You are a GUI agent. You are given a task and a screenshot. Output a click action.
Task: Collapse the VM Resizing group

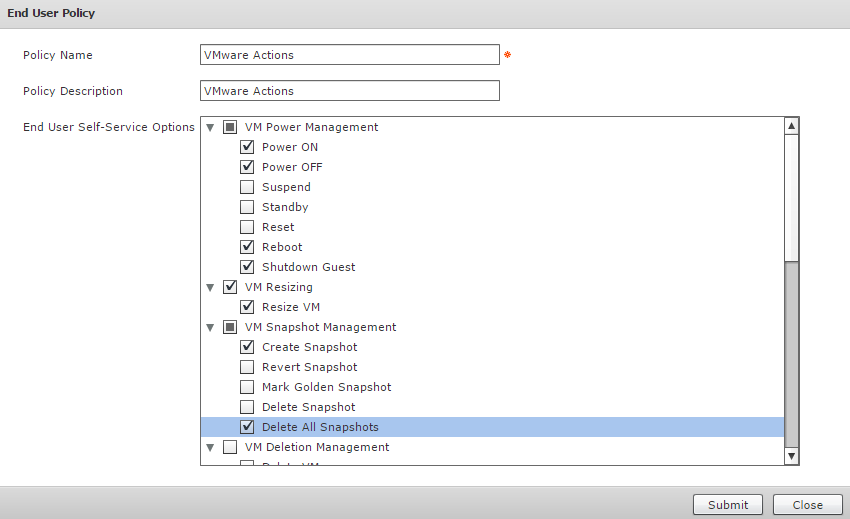(x=210, y=288)
